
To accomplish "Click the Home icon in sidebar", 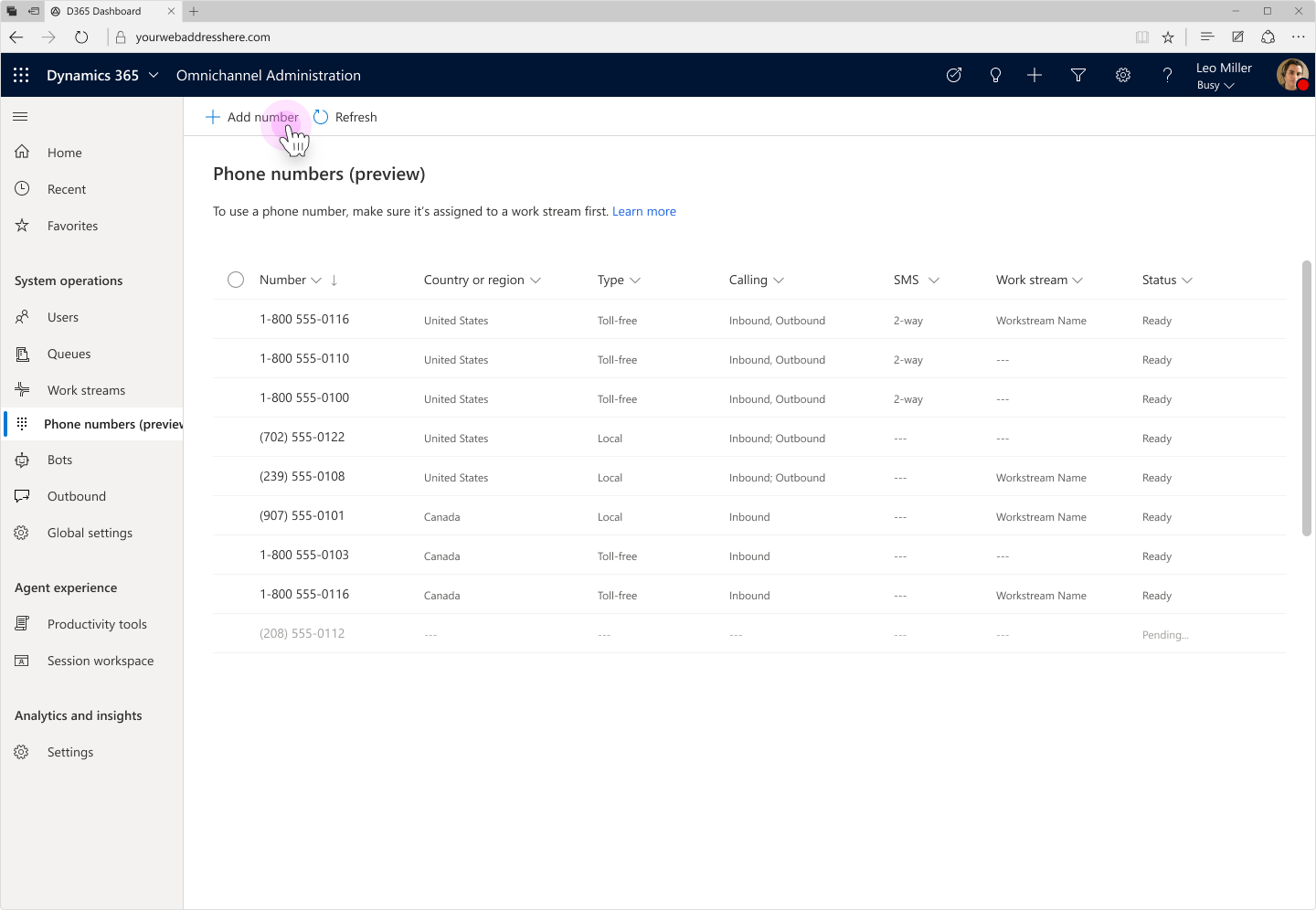I will click(22, 152).
